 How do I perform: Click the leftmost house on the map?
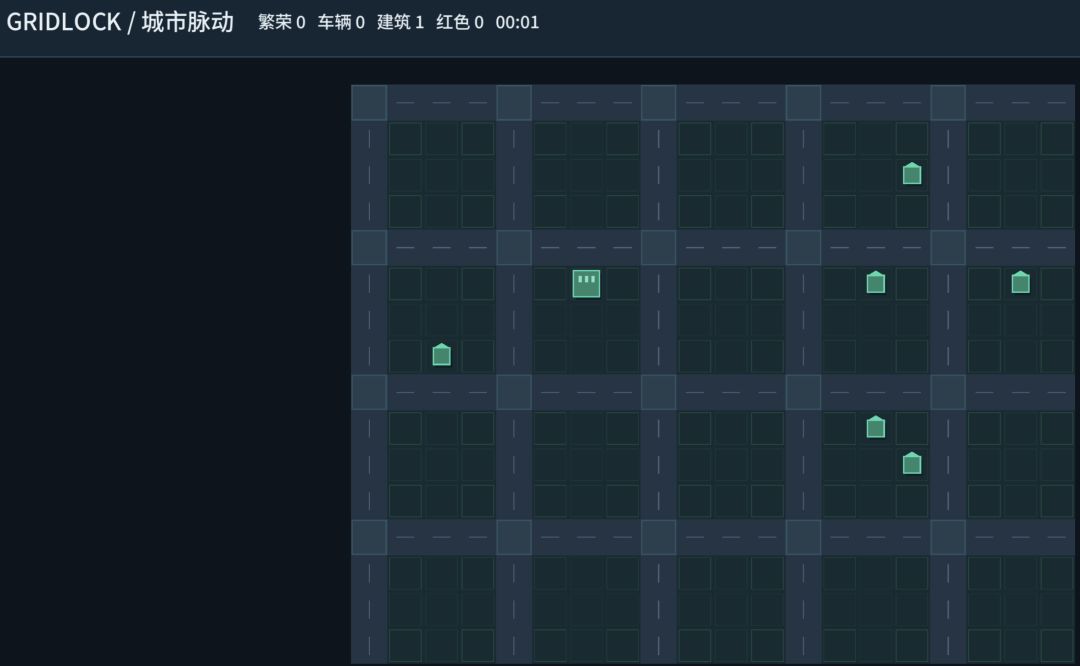point(442,355)
